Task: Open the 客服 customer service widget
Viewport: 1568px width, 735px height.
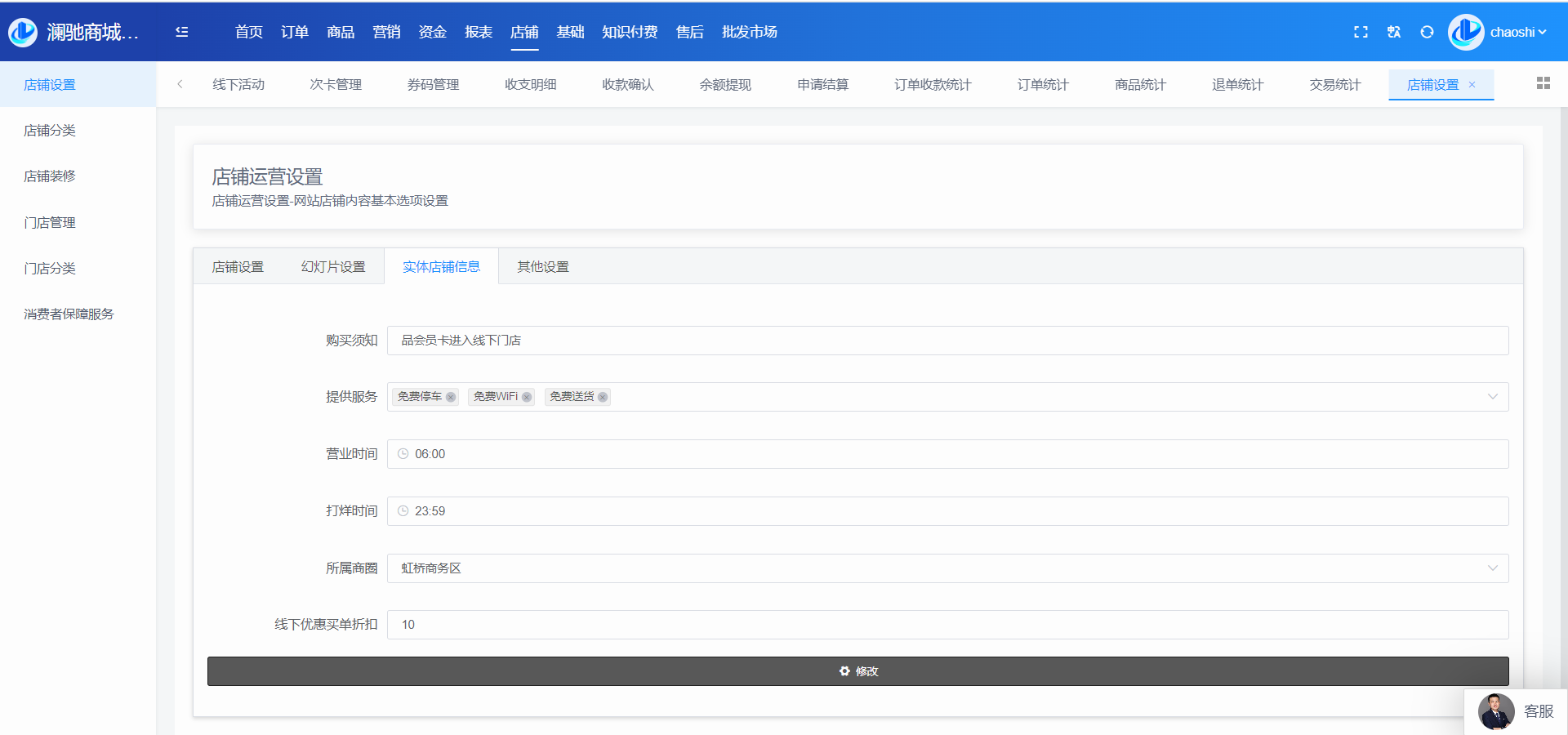Action: click(x=1517, y=711)
